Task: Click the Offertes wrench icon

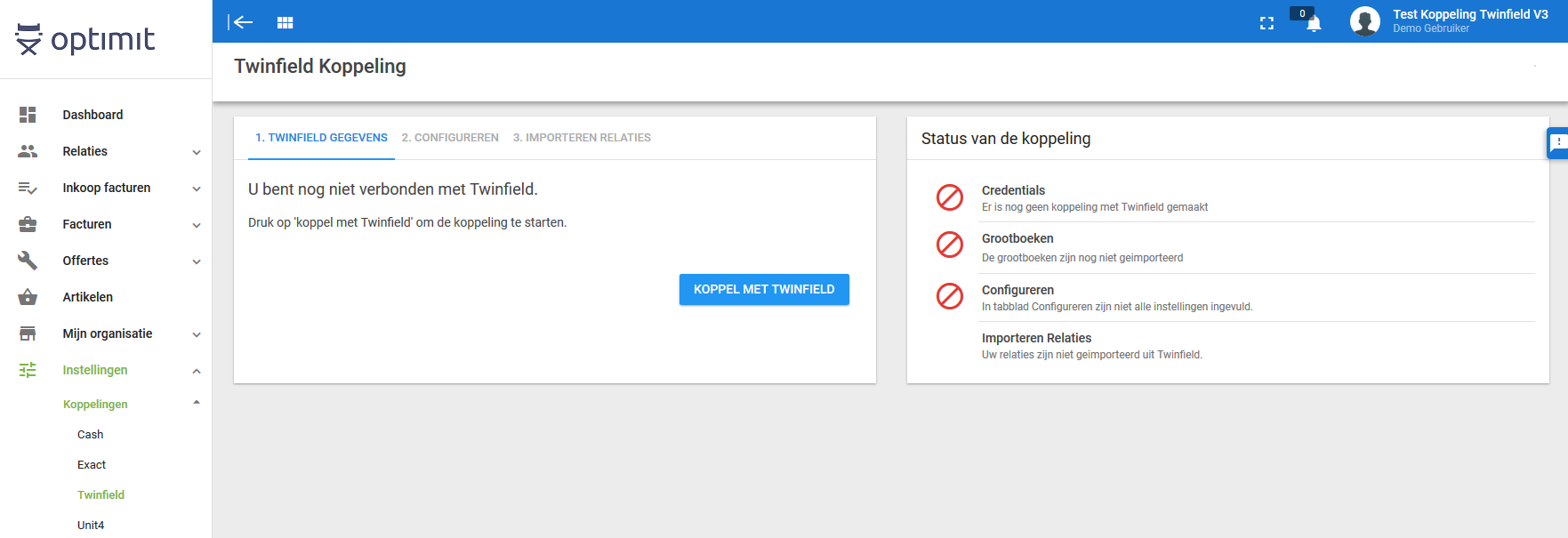Action: 28,261
